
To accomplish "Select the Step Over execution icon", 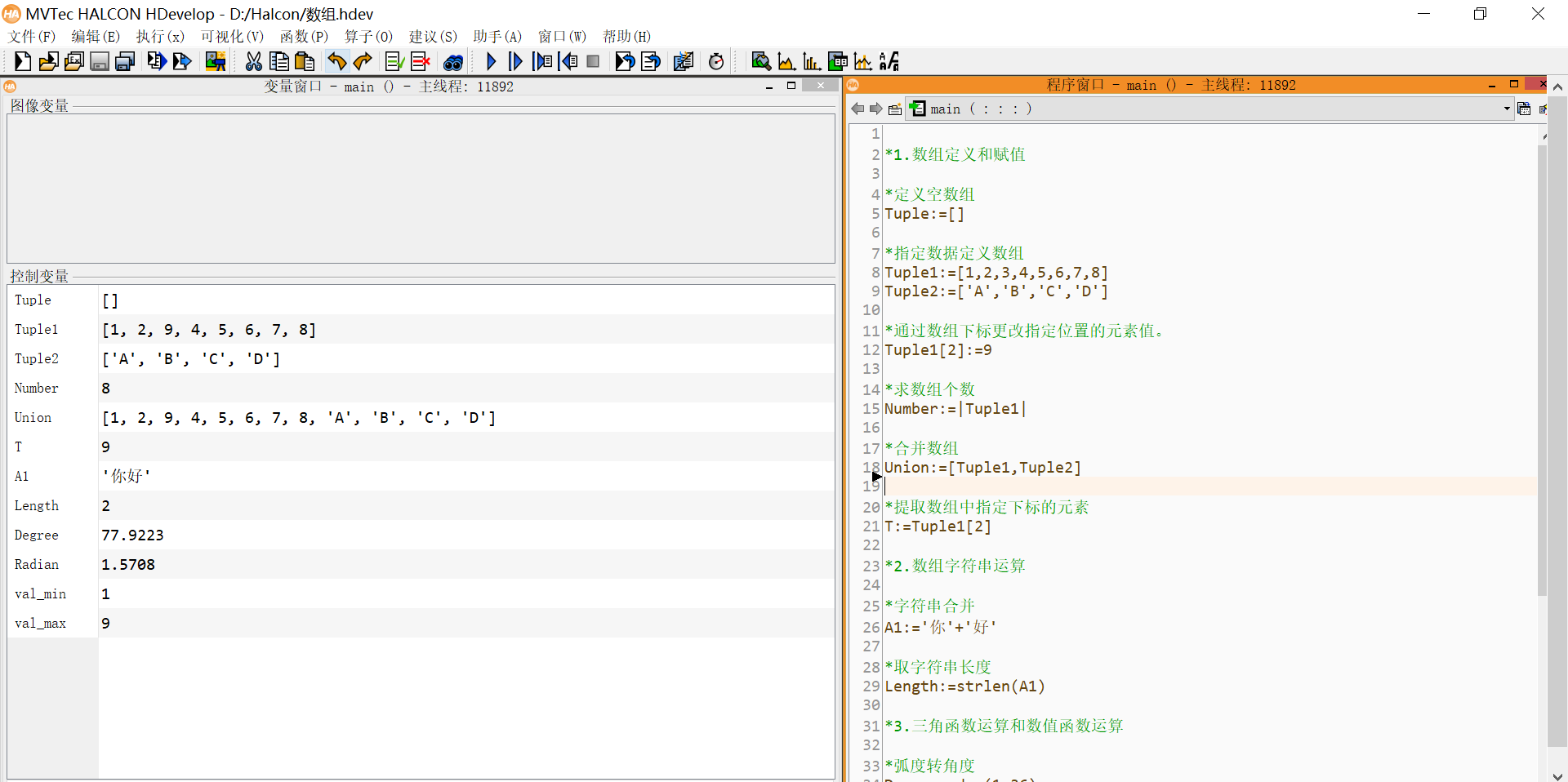I will [x=515, y=61].
